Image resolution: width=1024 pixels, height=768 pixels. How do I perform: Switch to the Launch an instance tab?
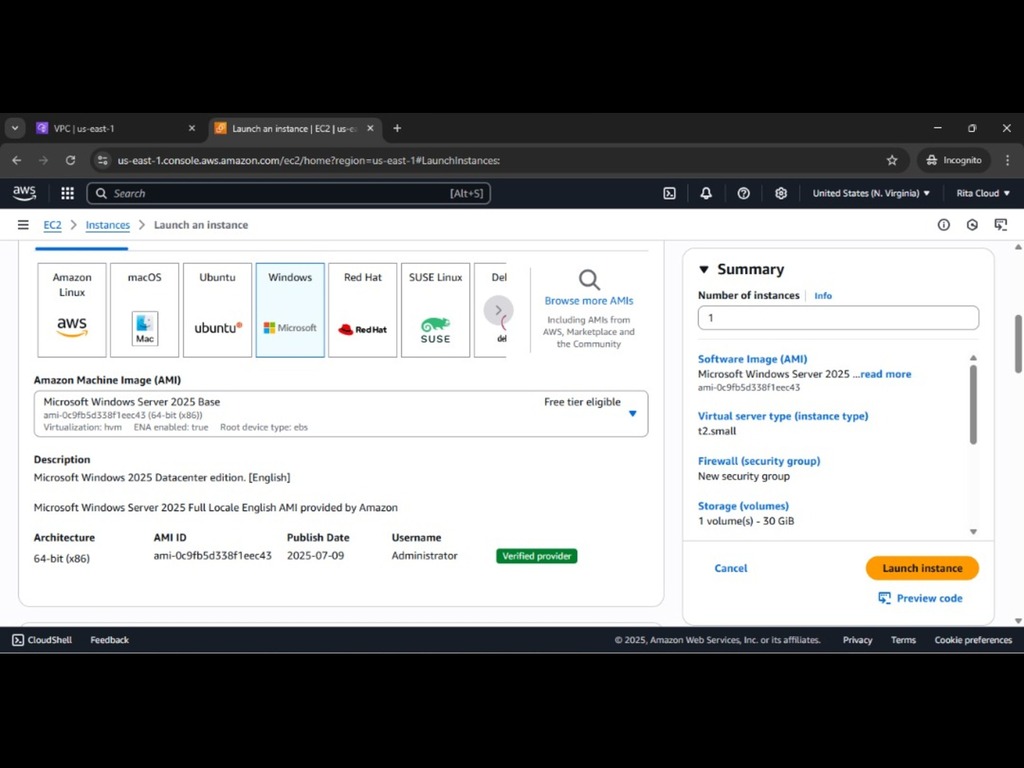[295, 129]
